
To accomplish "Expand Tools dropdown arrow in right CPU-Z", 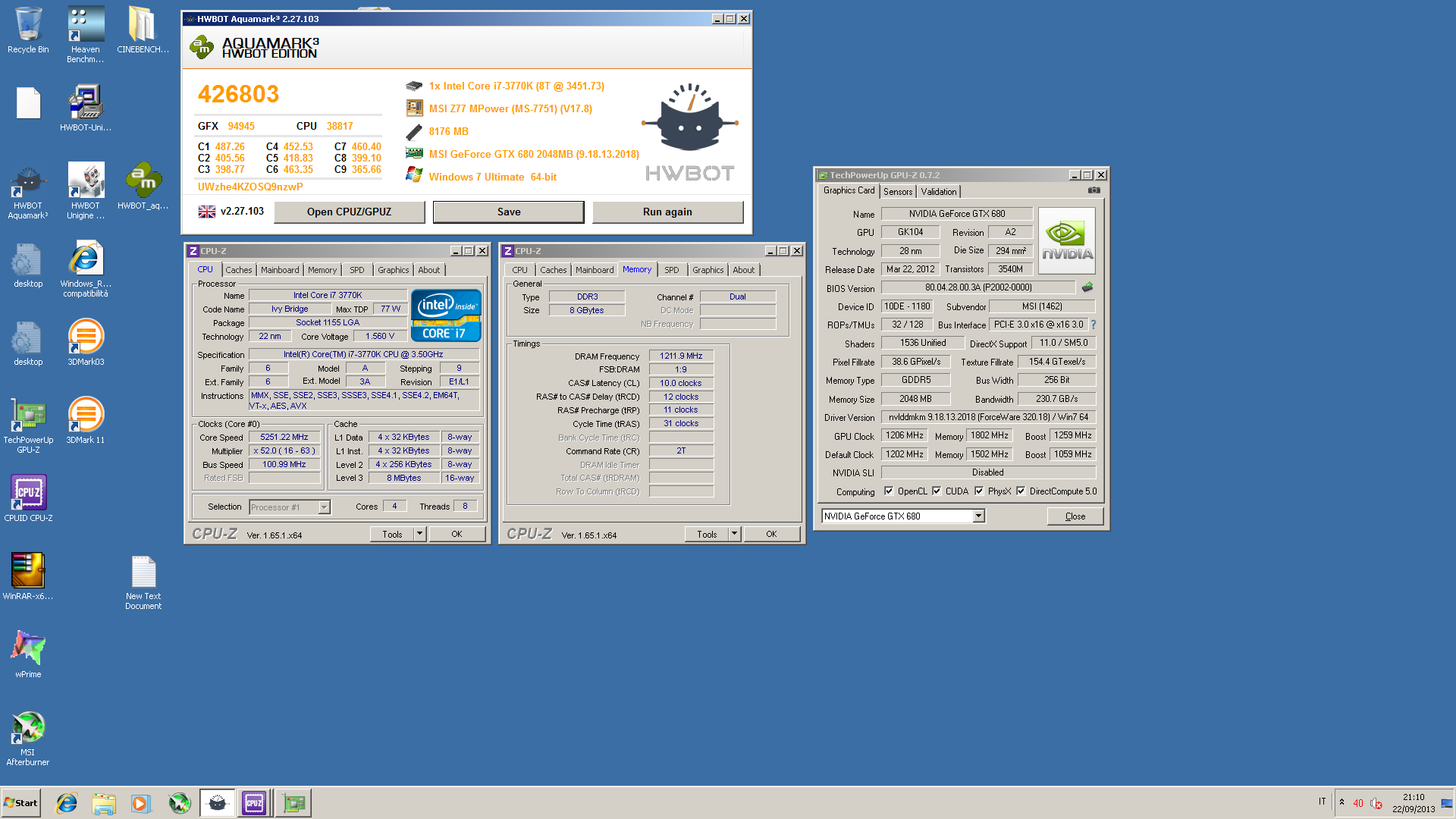I will tap(735, 534).
